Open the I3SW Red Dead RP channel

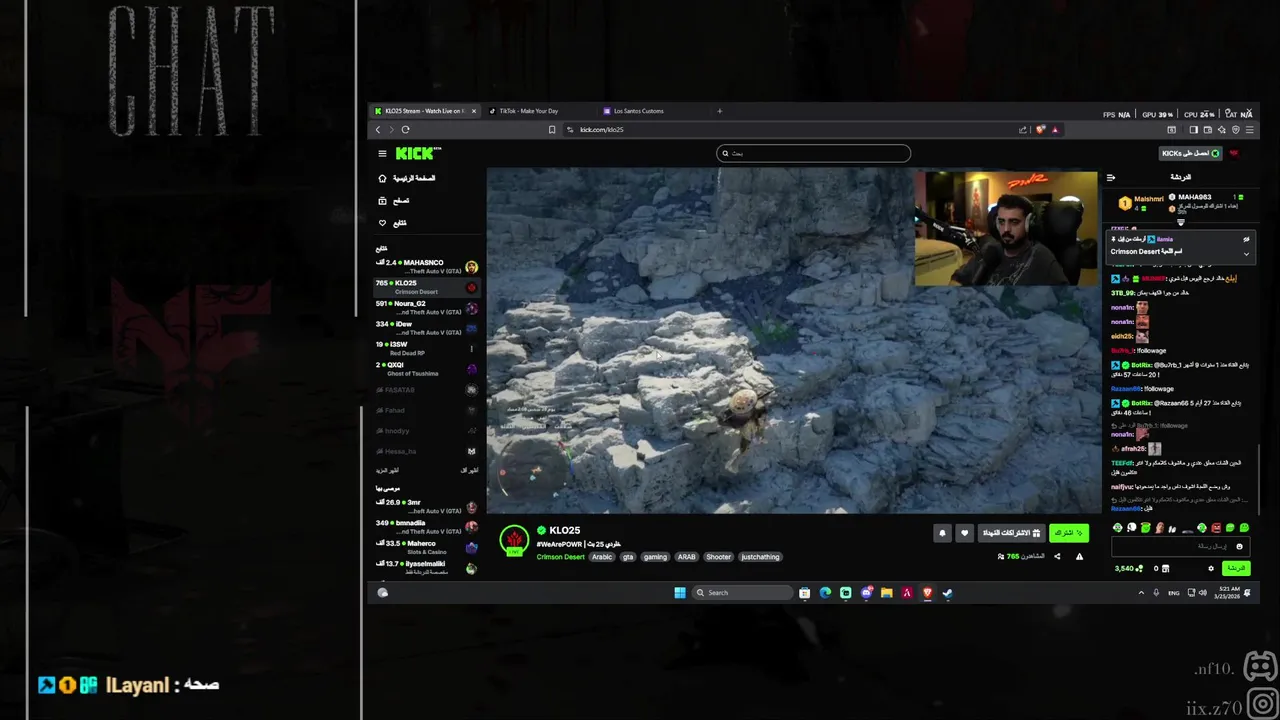click(427, 348)
